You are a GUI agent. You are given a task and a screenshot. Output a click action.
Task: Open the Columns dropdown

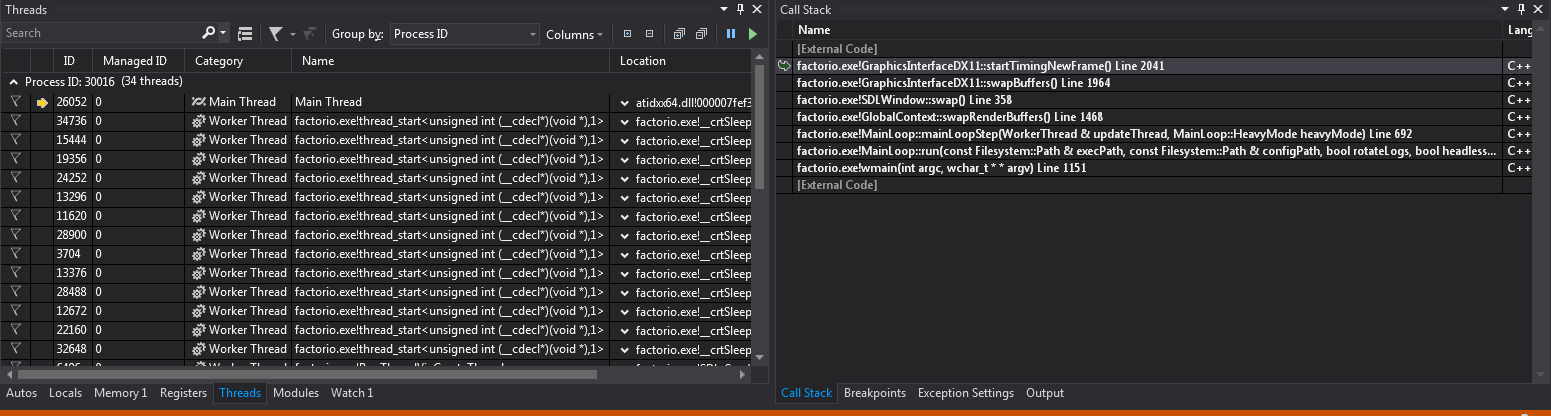pos(574,34)
